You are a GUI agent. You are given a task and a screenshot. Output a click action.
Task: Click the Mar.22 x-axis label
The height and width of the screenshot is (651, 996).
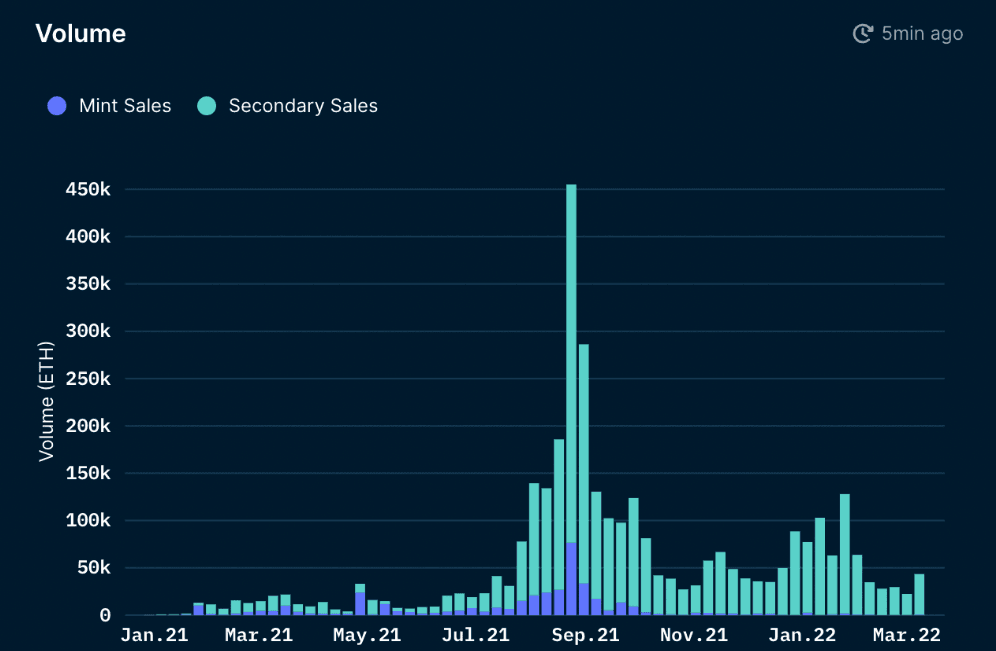point(907,635)
